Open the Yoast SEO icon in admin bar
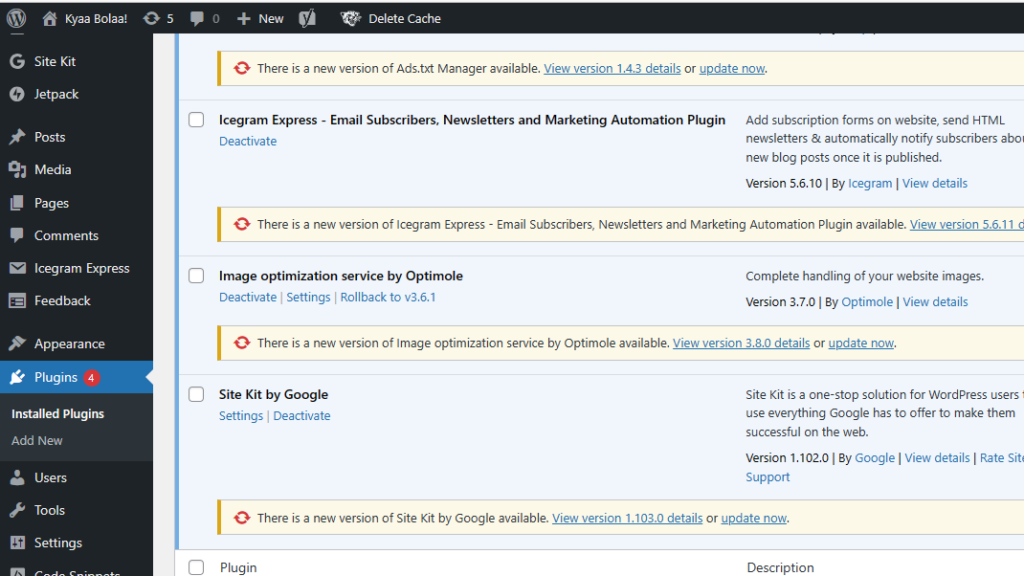The height and width of the screenshot is (576, 1024). tap(308, 18)
